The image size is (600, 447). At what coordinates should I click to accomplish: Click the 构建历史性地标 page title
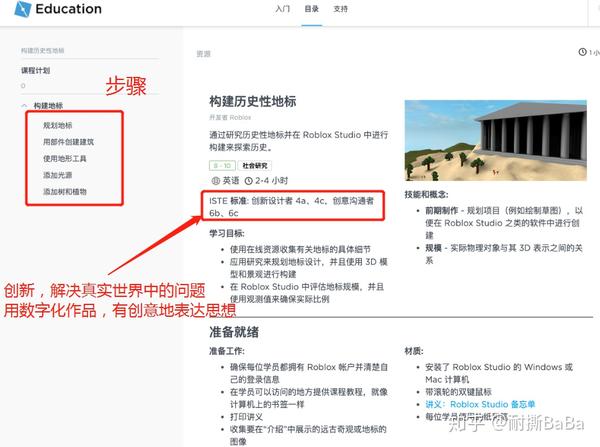[253, 101]
